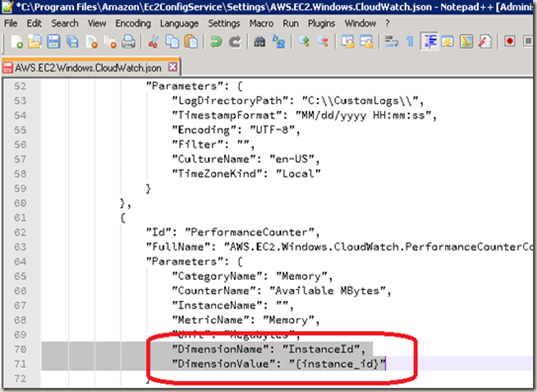Toggle synchronized horizontal scrolling icon
This screenshot has height=392, width=537.
(366, 42)
